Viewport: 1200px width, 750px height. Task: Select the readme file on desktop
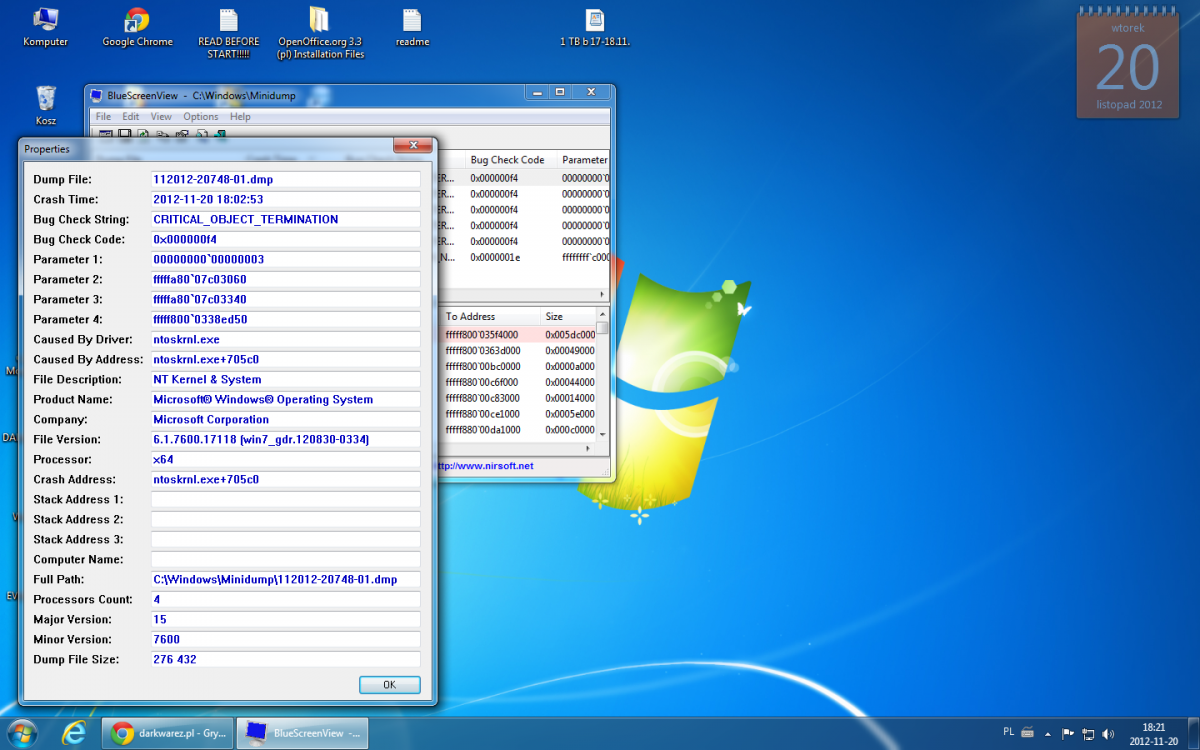pos(412,28)
